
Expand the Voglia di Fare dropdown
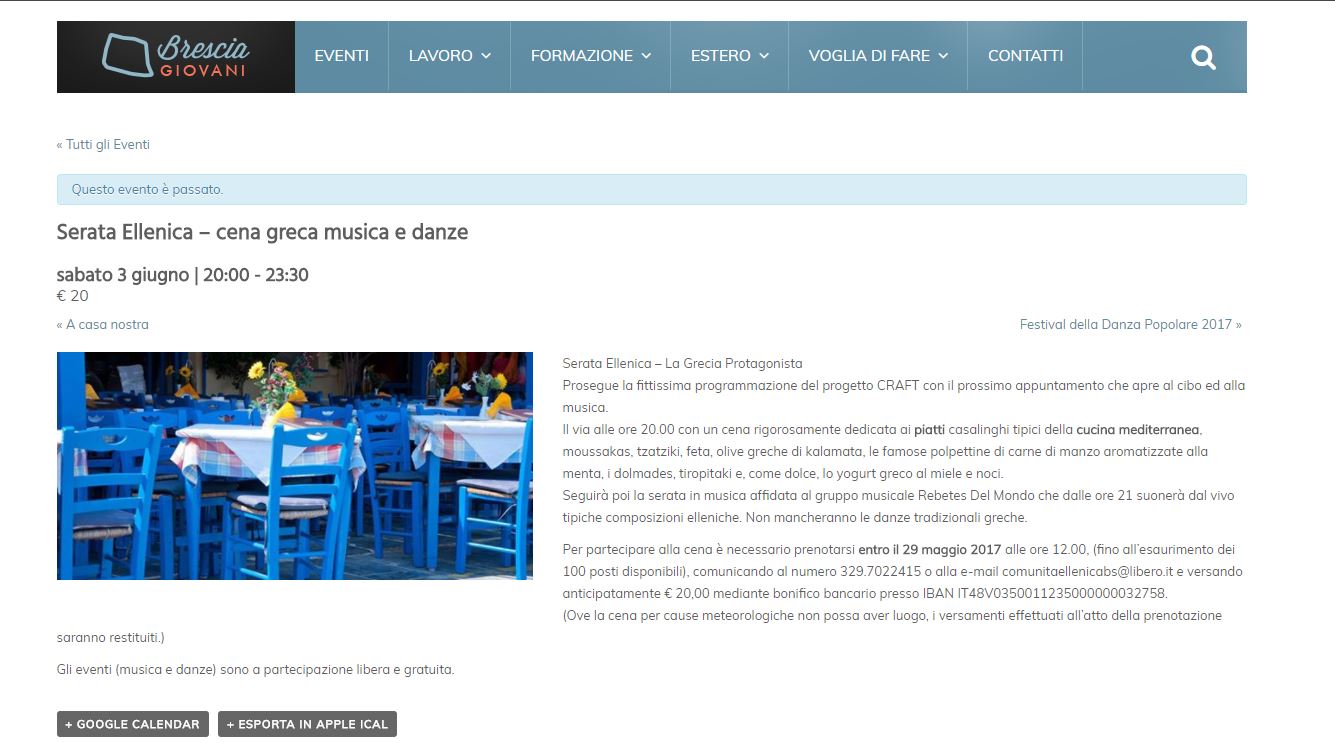coord(878,56)
